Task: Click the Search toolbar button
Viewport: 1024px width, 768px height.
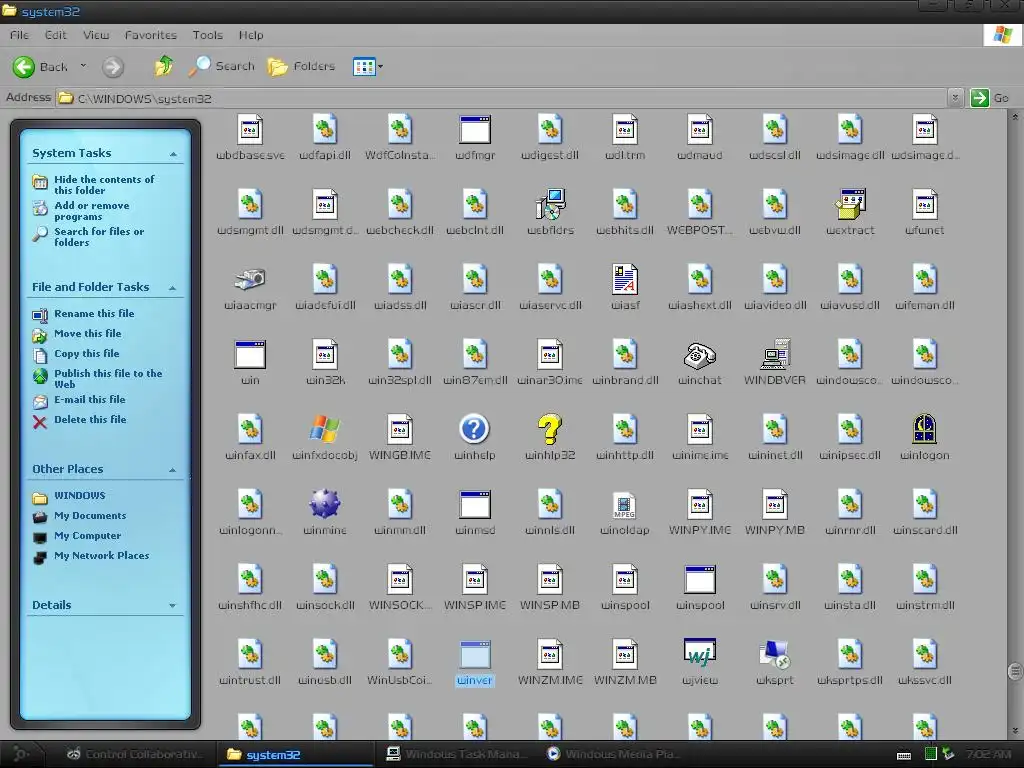Action: point(222,66)
